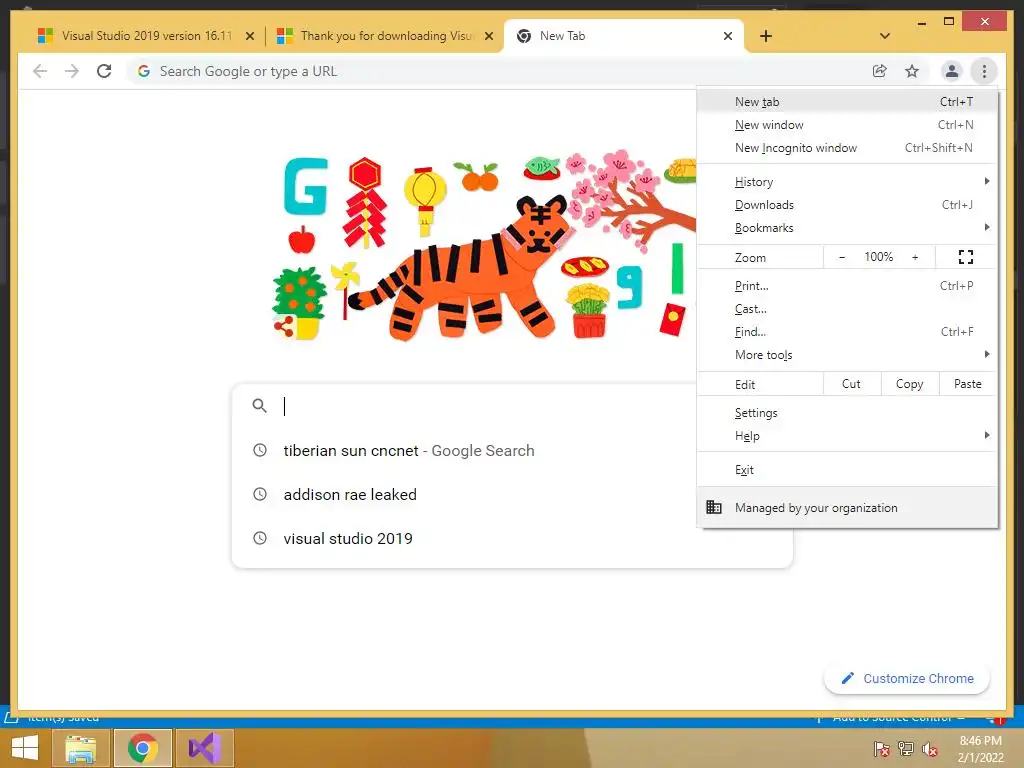Bookmark this tab with the star icon

point(912,71)
